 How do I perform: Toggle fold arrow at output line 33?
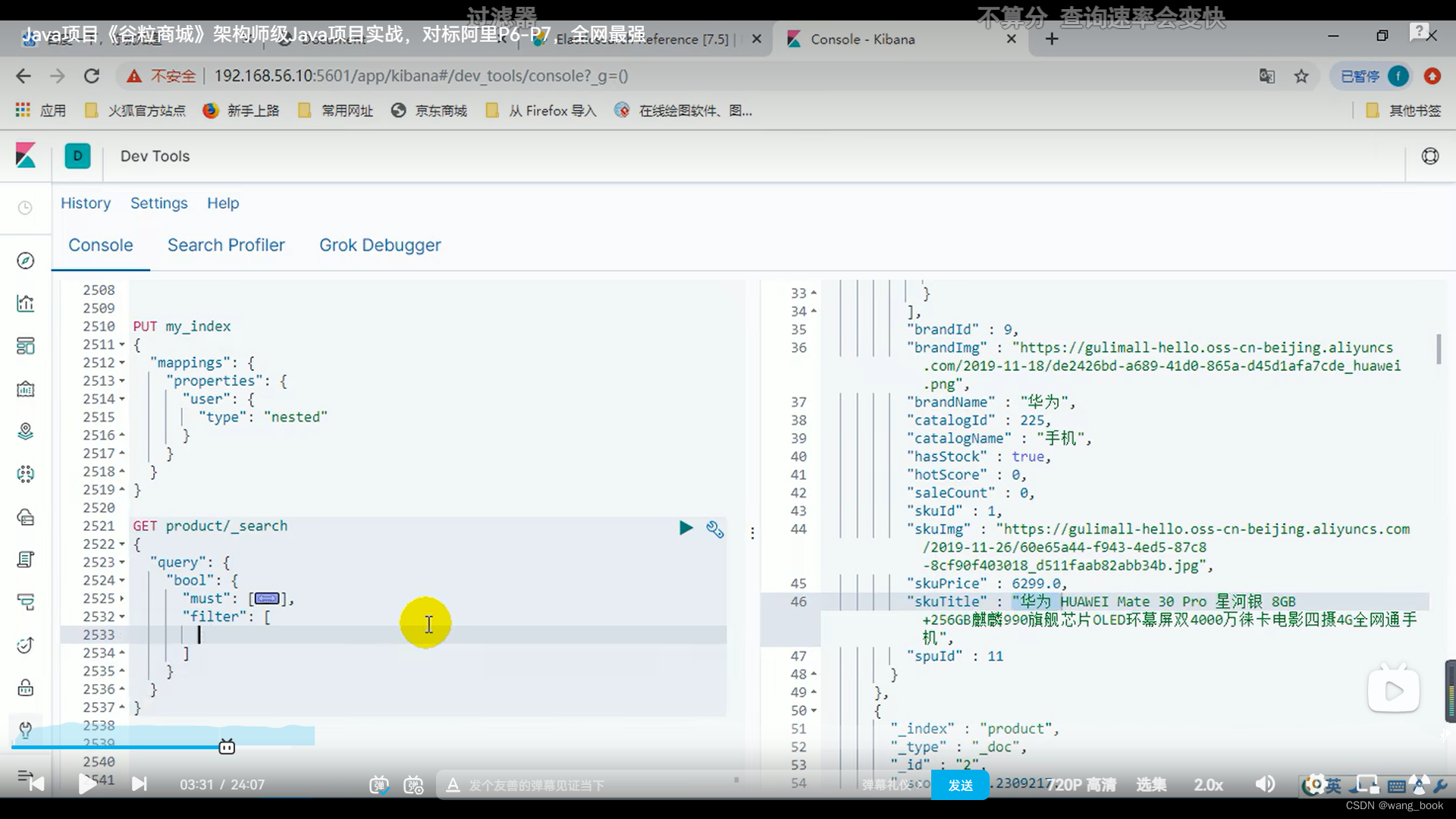pyautogui.click(x=814, y=293)
